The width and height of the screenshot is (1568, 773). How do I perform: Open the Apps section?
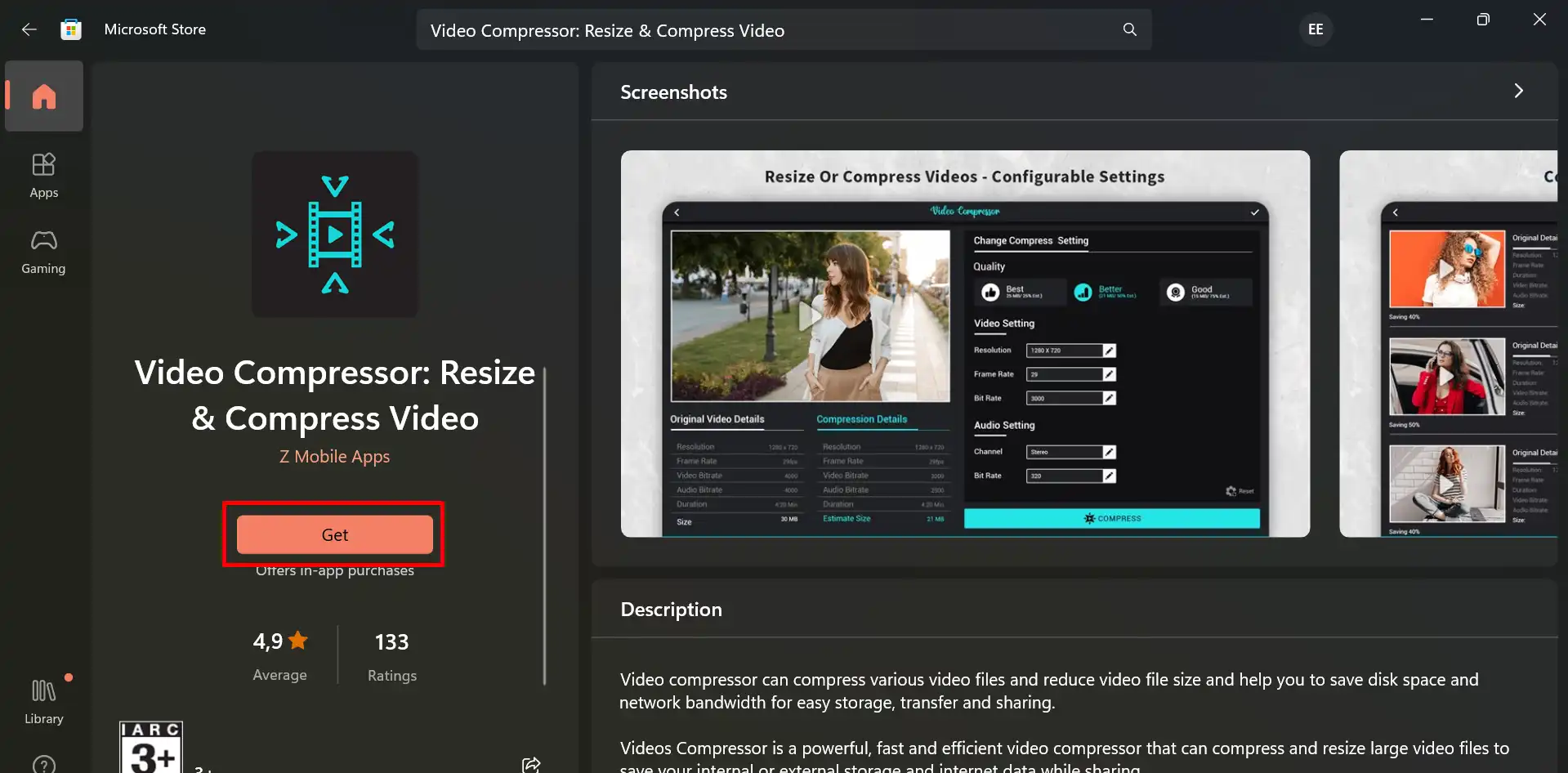[44, 176]
